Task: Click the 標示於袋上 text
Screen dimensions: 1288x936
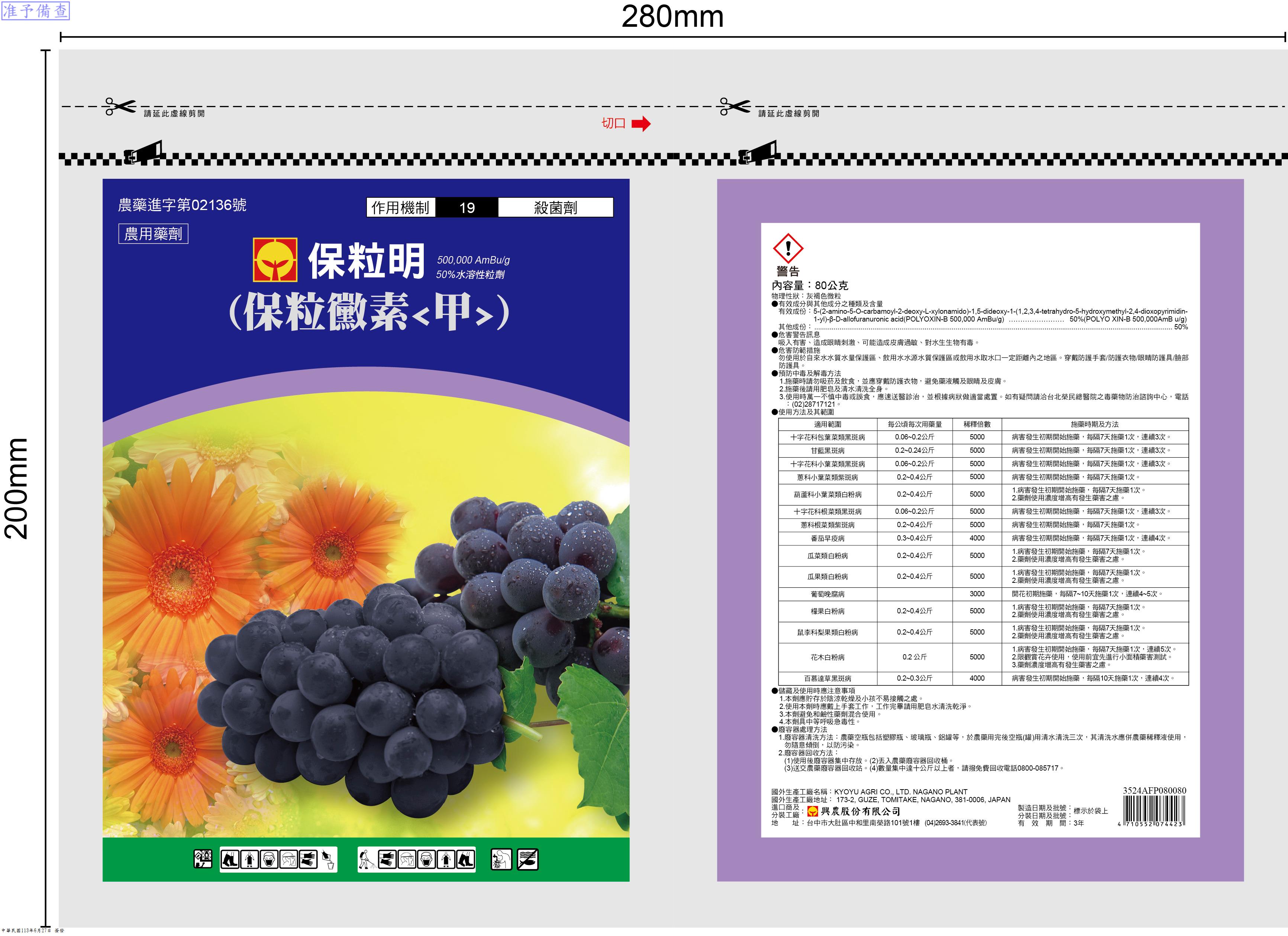Action: (x=1091, y=811)
